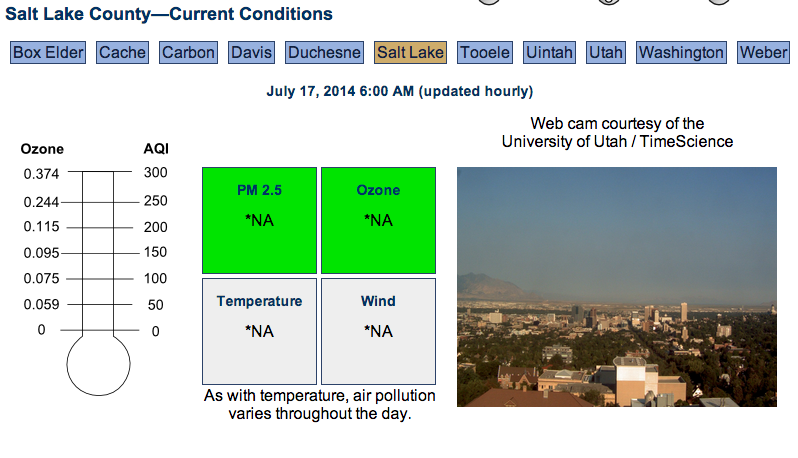Click the green PM 2.5 tile
Image resolution: width=798 pixels, height=458 pixels.
click(260, 220)
